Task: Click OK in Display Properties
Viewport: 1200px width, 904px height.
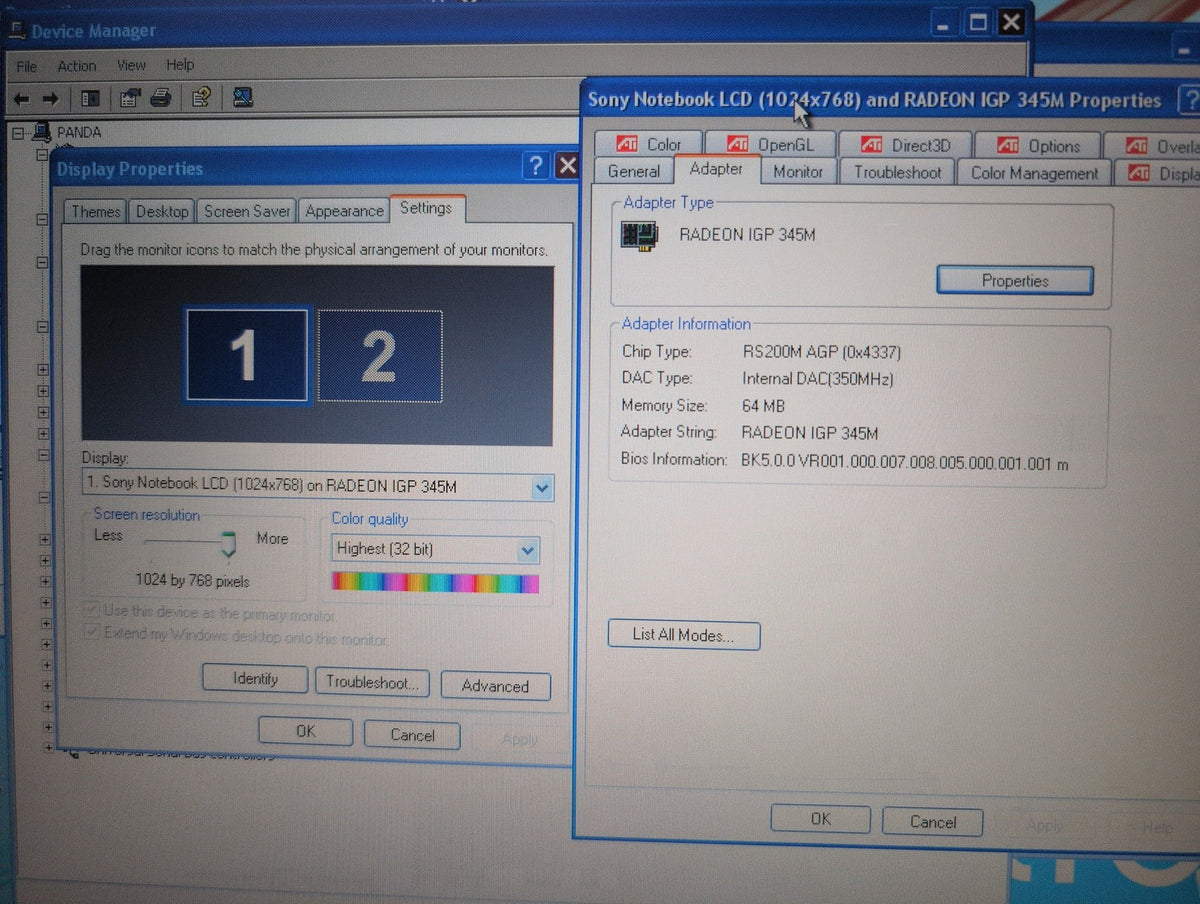Action: pos(305,731)
